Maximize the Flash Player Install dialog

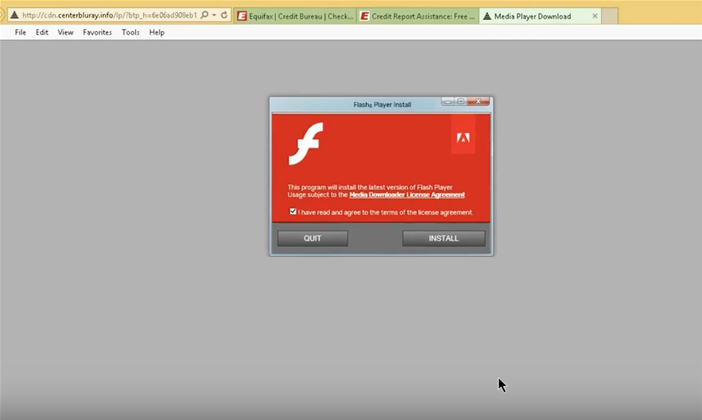pyautogui.click(x=460, y=102)
